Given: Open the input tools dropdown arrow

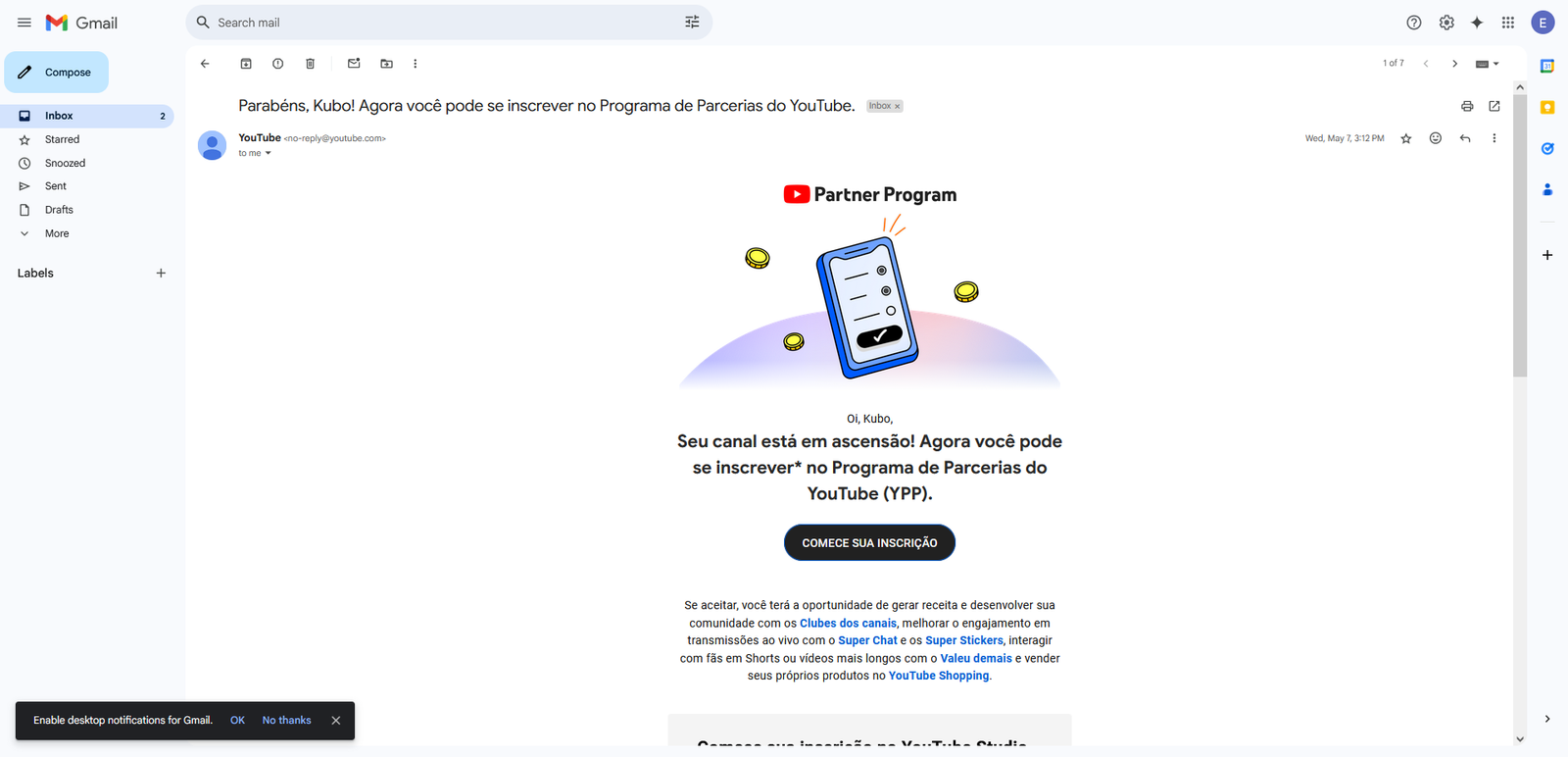Looking at the screenshot, I should point(1496,64).
